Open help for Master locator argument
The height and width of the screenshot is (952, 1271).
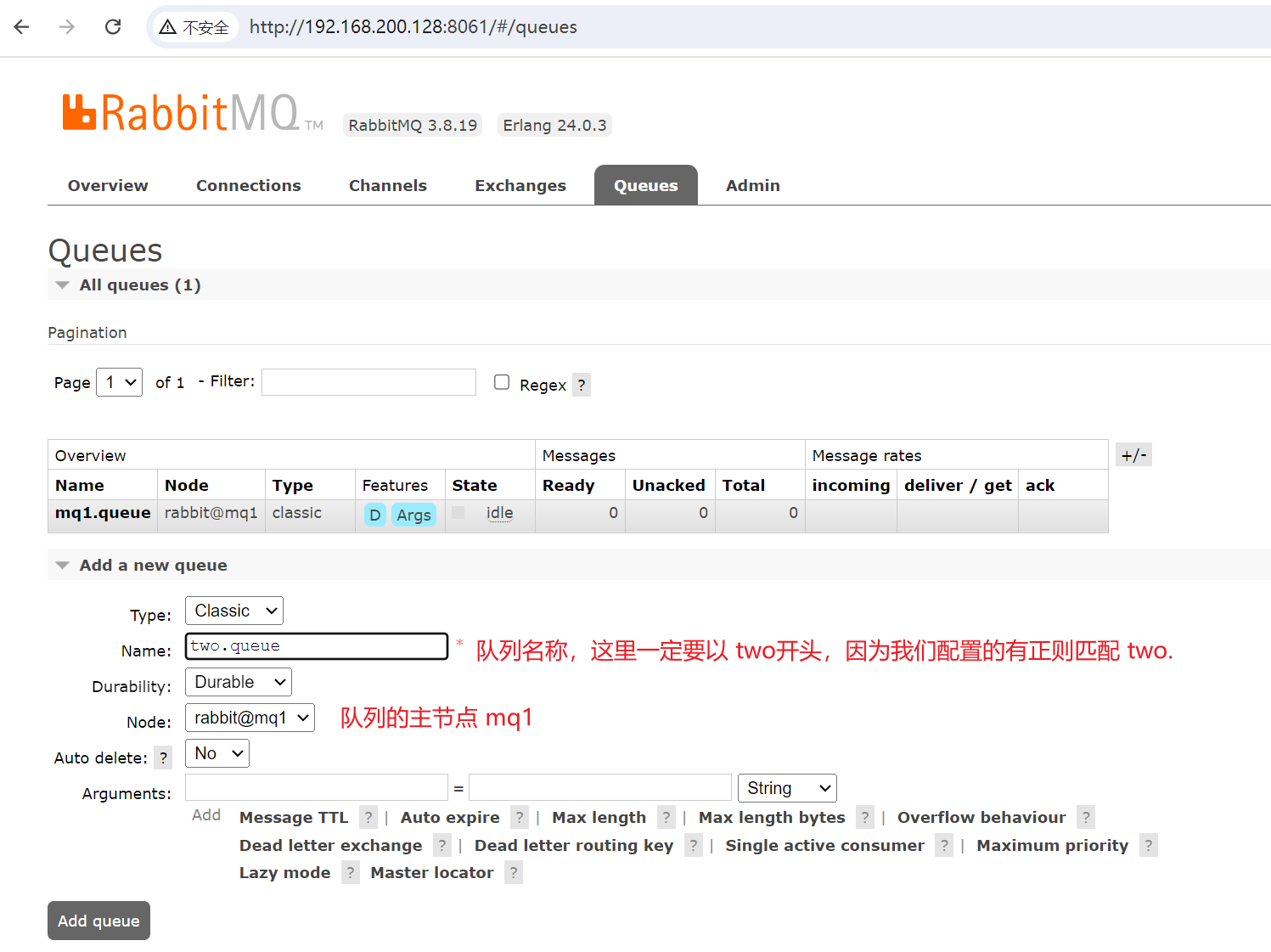pyautogui.click(x=513, y=872)
